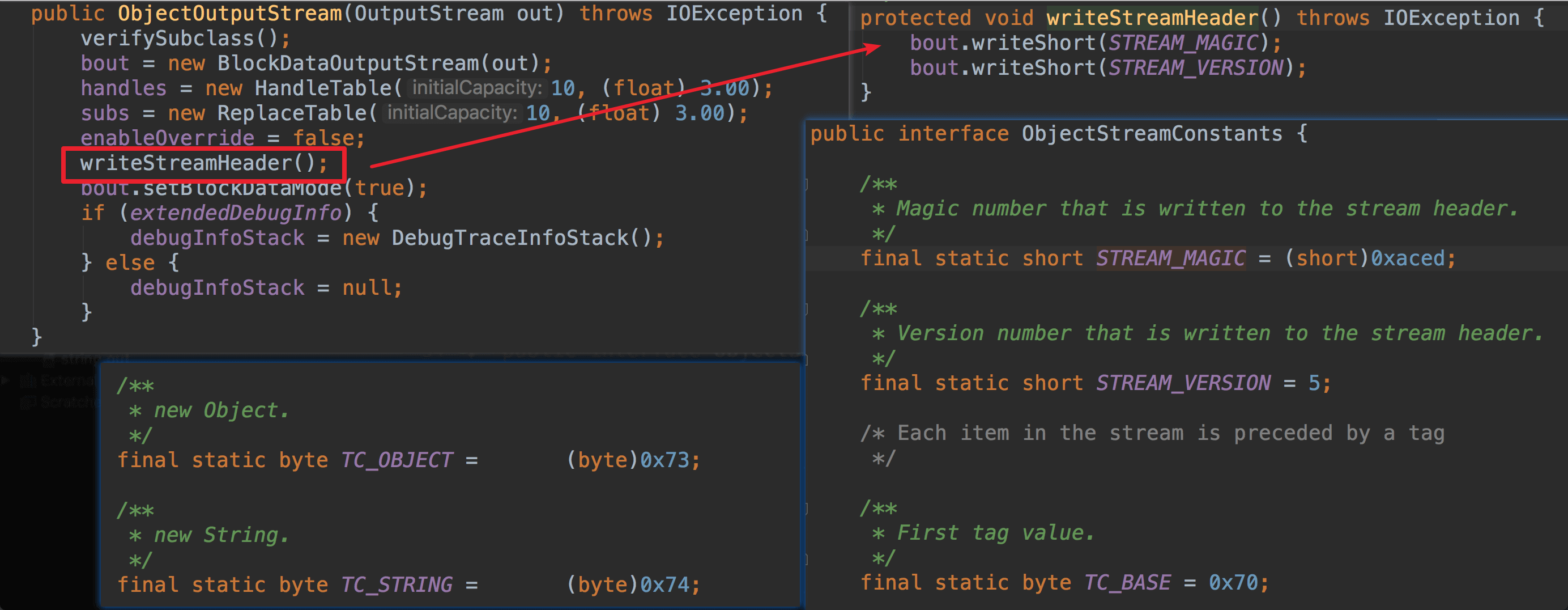Click setBlockDataMode in the constructor
The width and height of the screenshot is (1568, 610).
242,188
